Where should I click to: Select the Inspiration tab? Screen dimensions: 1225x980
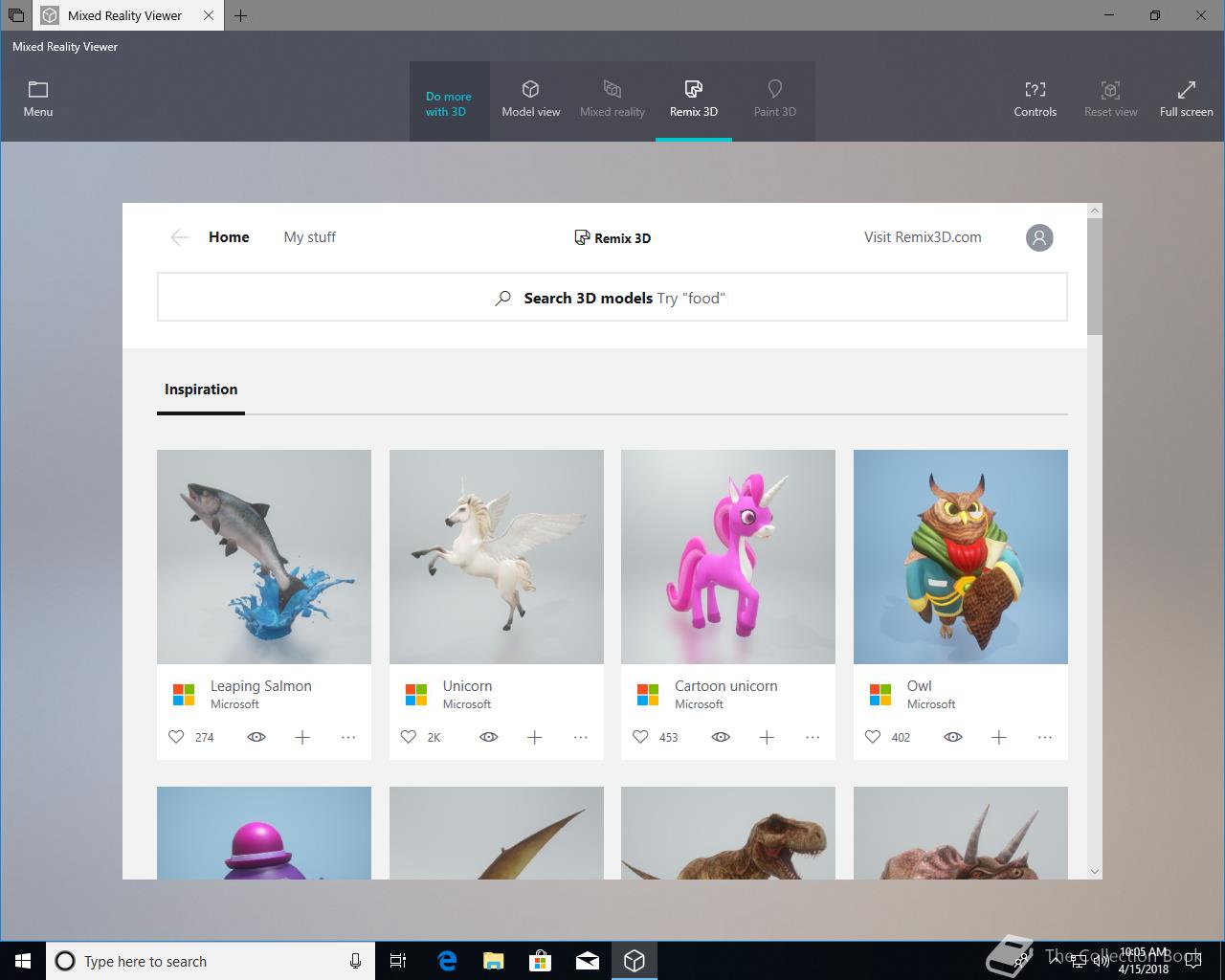pyautogui.click(x=201, y=390)
